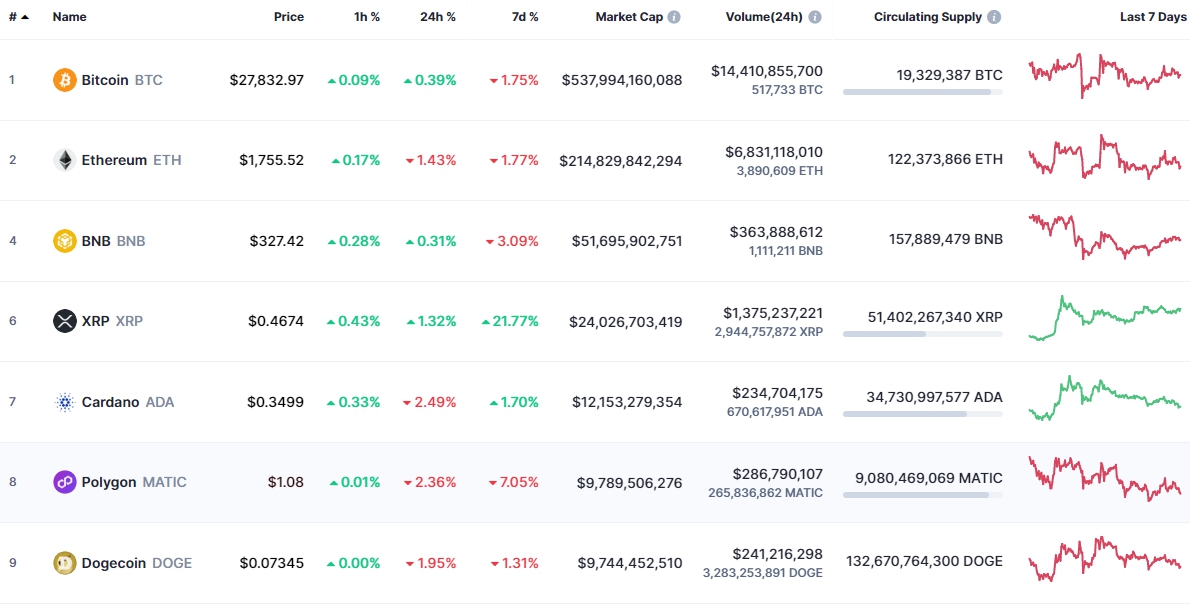Click BNB's market cap $51,695,902,751
The width and height of the screenshot is (1190, 606).
tap(627, 241)
